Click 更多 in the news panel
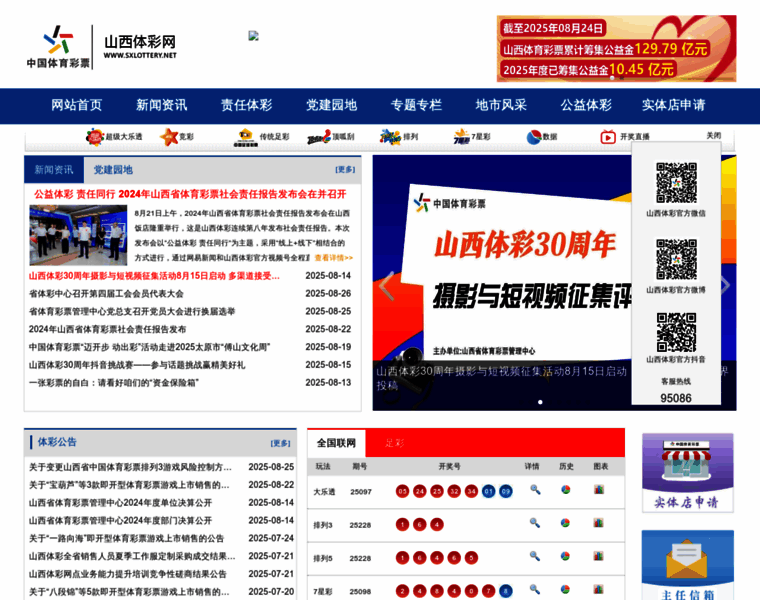 point(345,170)
